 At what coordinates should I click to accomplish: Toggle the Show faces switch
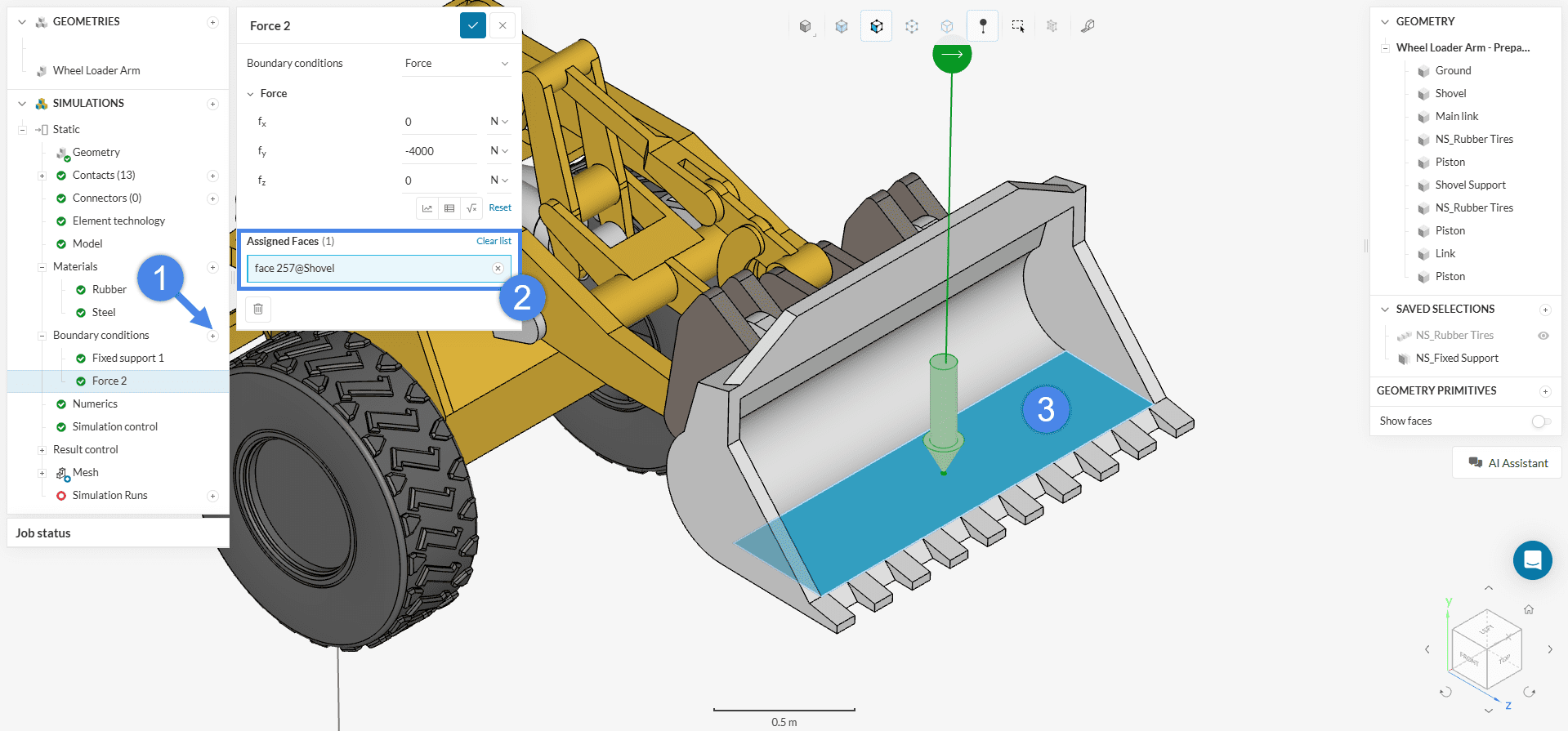click(1540, 421)
